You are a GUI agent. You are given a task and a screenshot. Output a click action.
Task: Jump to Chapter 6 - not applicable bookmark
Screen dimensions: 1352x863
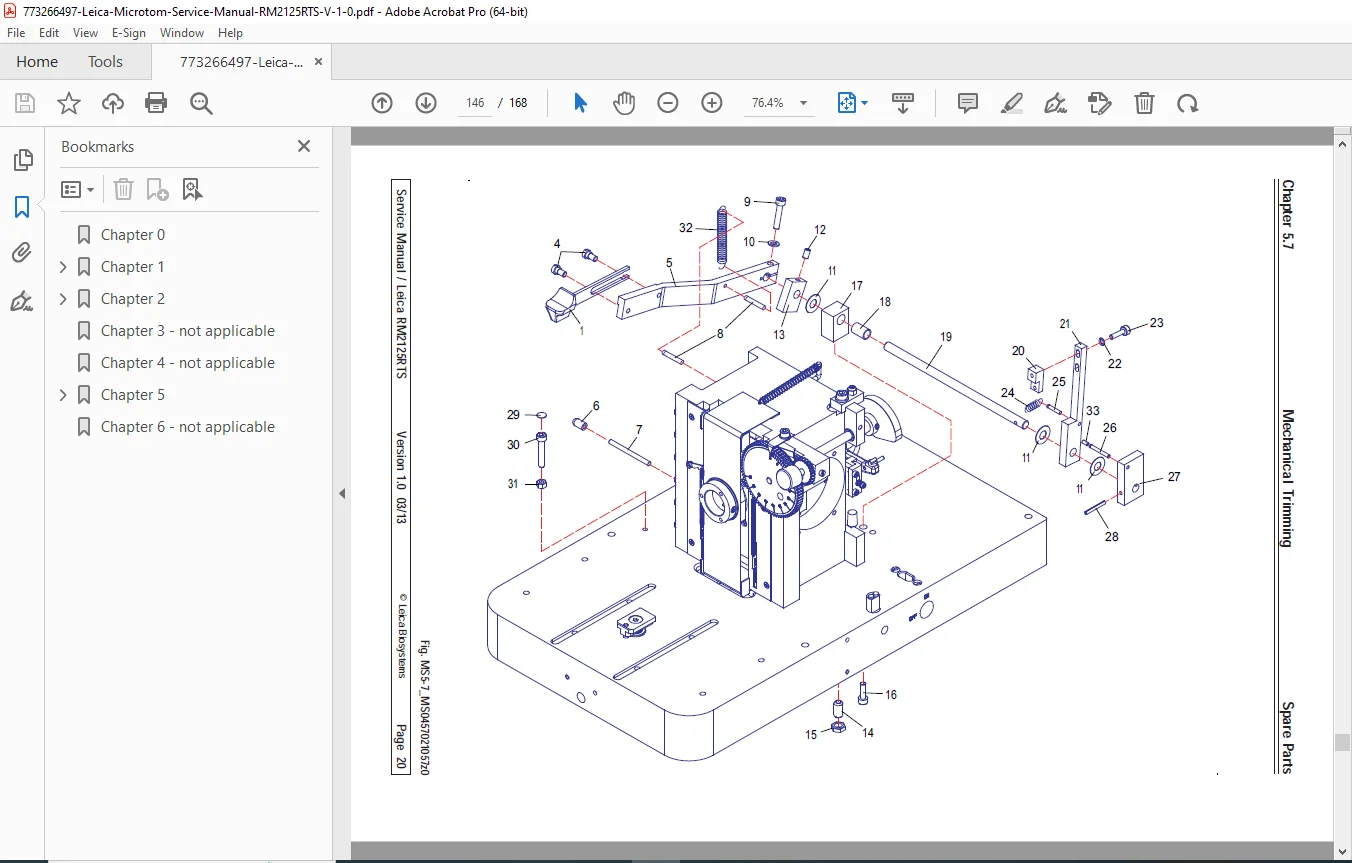pos(188,427)
